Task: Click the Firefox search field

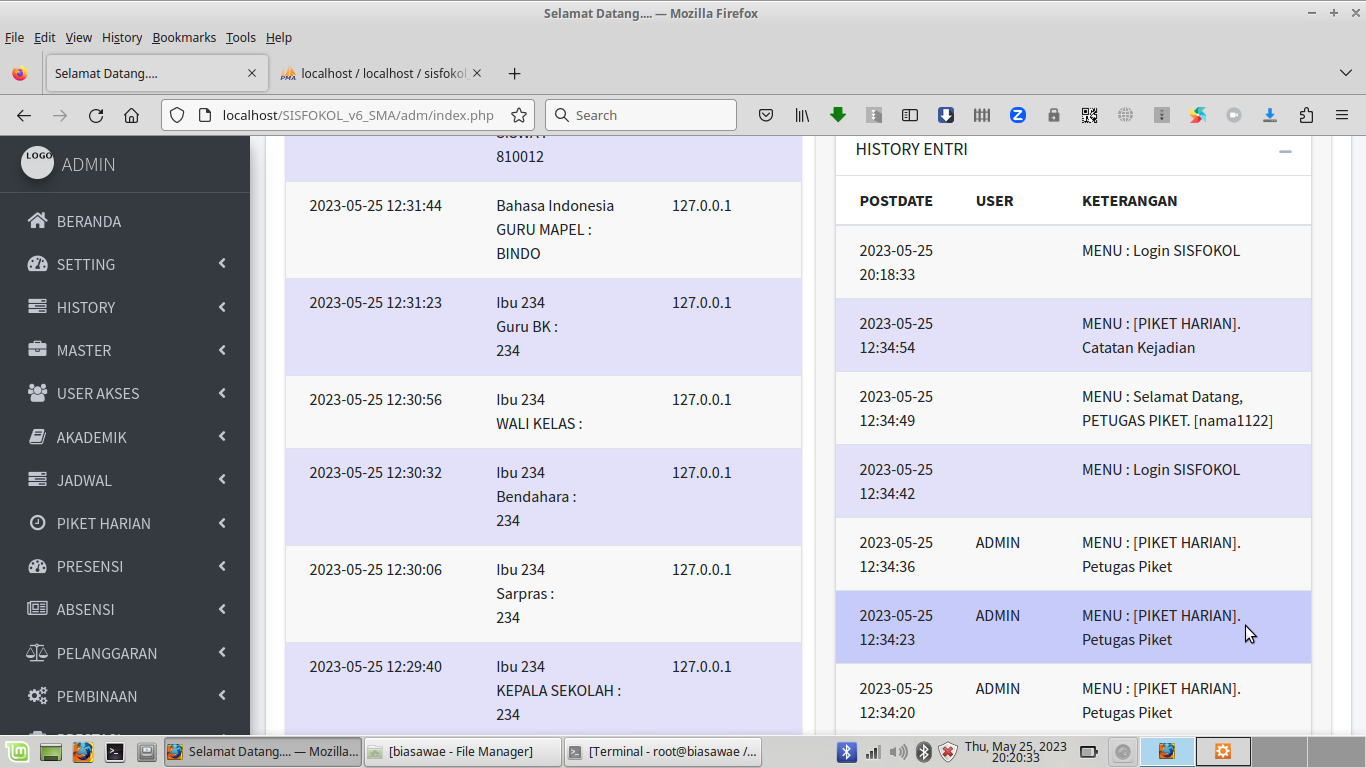Action: coord(640,115)
